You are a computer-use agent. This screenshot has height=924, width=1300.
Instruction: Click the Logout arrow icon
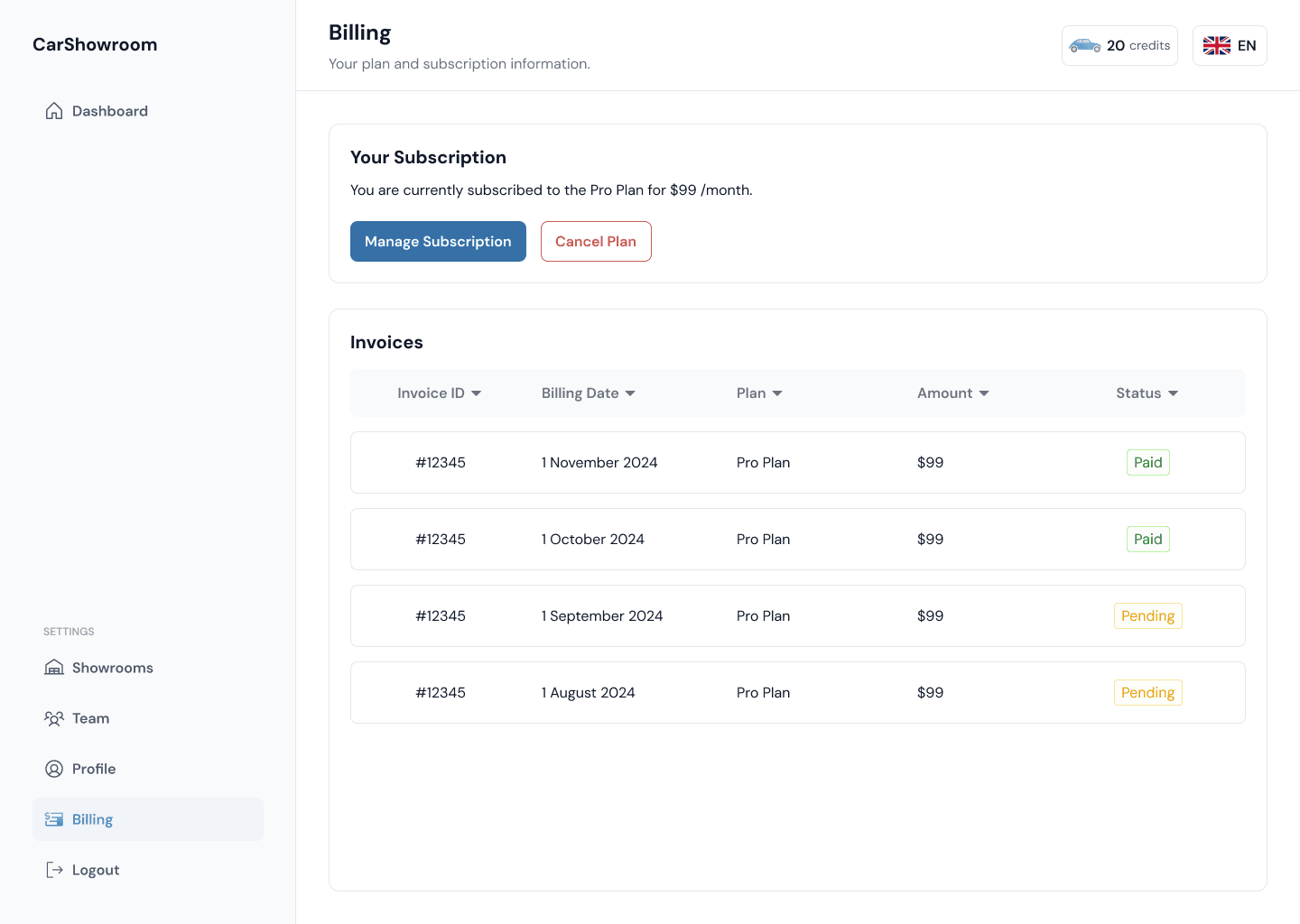[x=54, y=870]
